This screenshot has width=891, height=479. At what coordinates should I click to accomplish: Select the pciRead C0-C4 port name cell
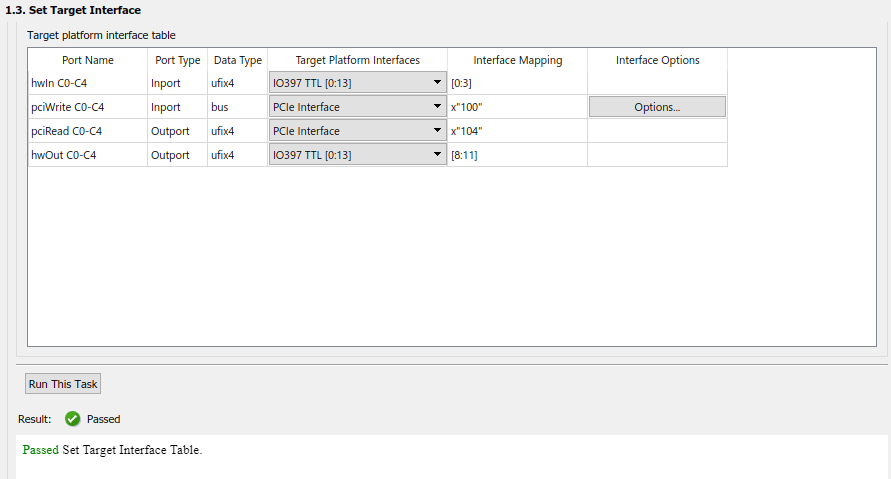tap(88, 131)
